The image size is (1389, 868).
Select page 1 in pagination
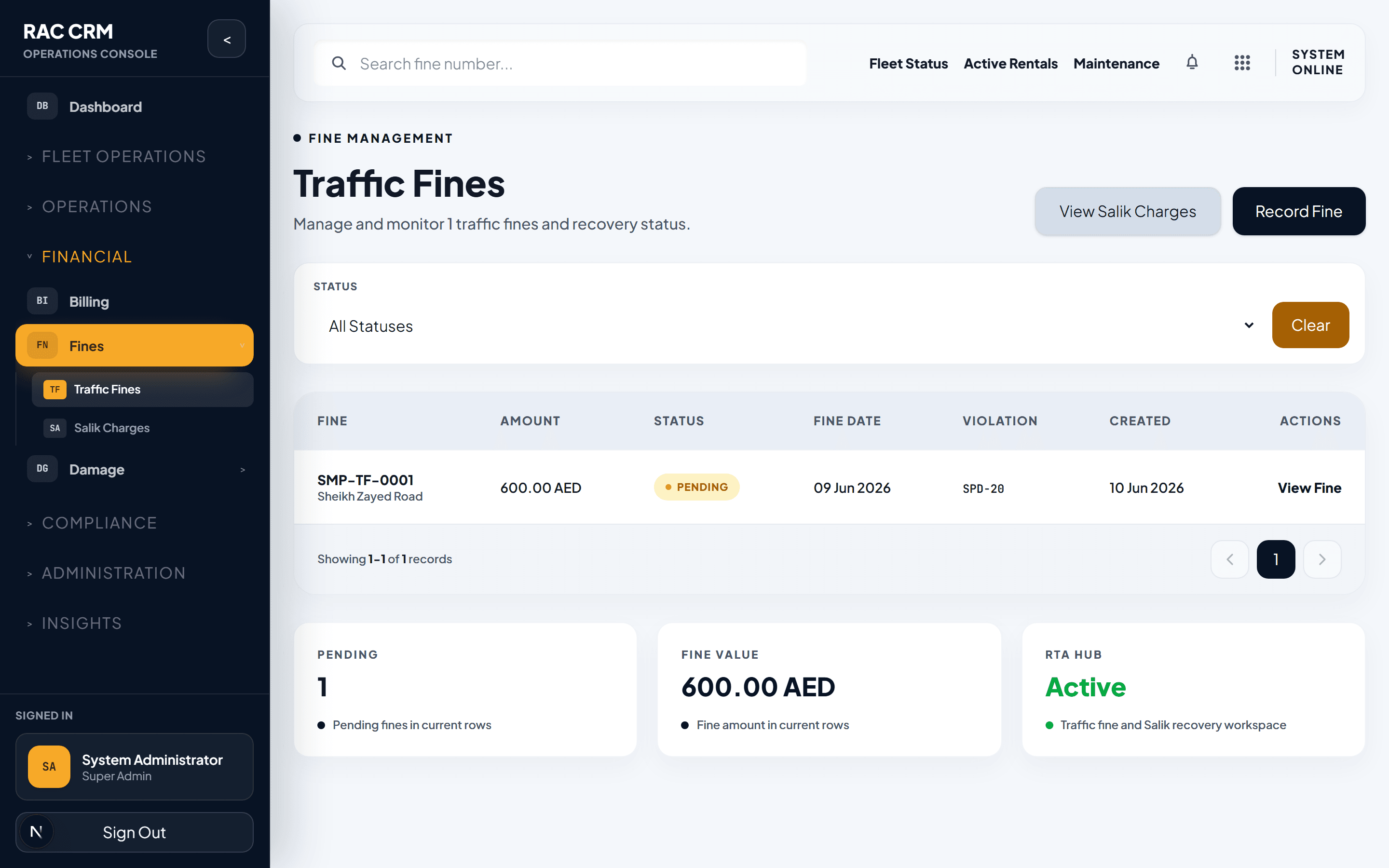pyautogui.click(x=1275, y=559)
